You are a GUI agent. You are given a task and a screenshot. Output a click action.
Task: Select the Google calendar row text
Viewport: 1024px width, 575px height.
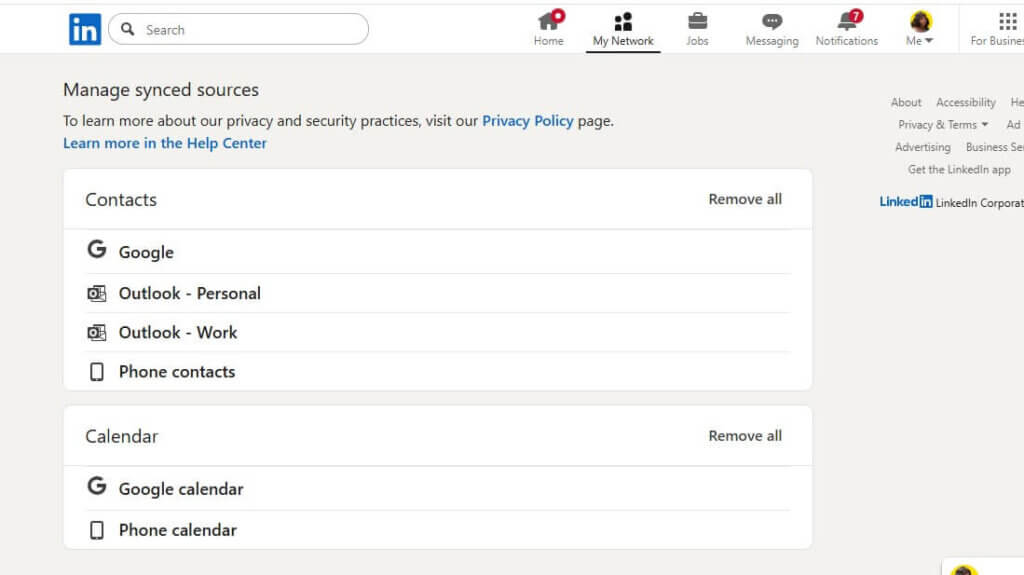(x=180, y=489)
